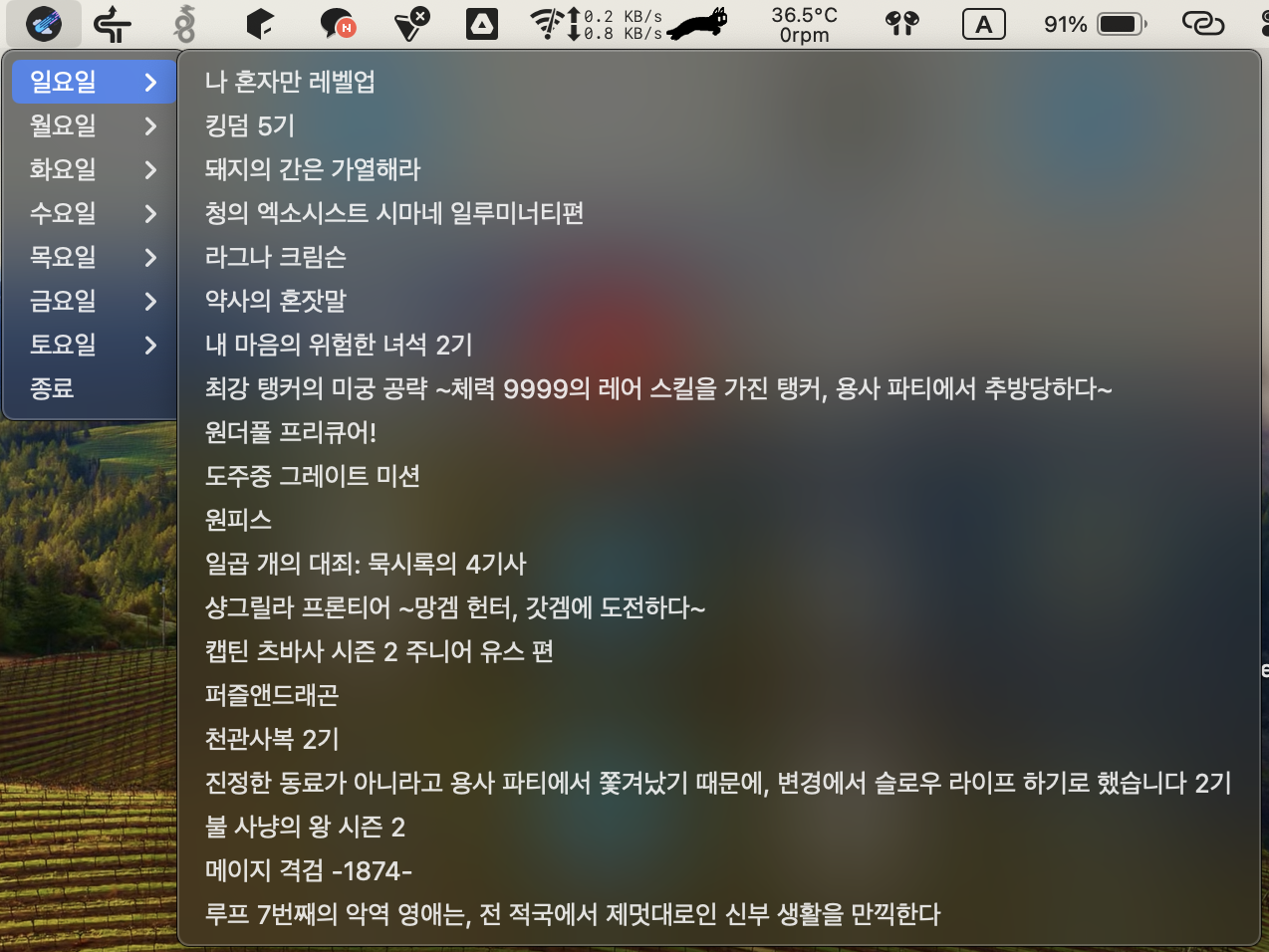Open 킹덤 5기 from the list
1269x952 pixels.
[718, 125]
